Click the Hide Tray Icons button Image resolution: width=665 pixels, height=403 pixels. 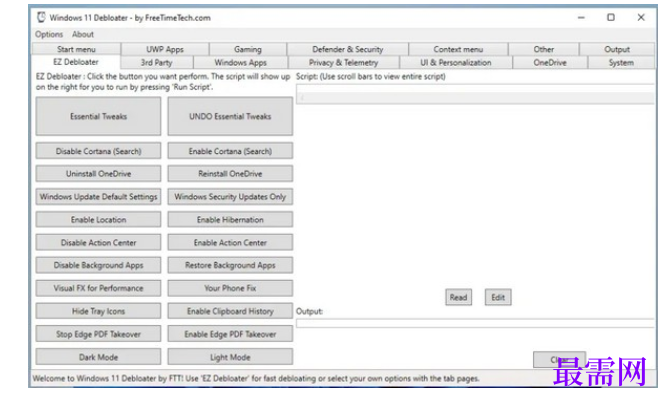[98, 311]
